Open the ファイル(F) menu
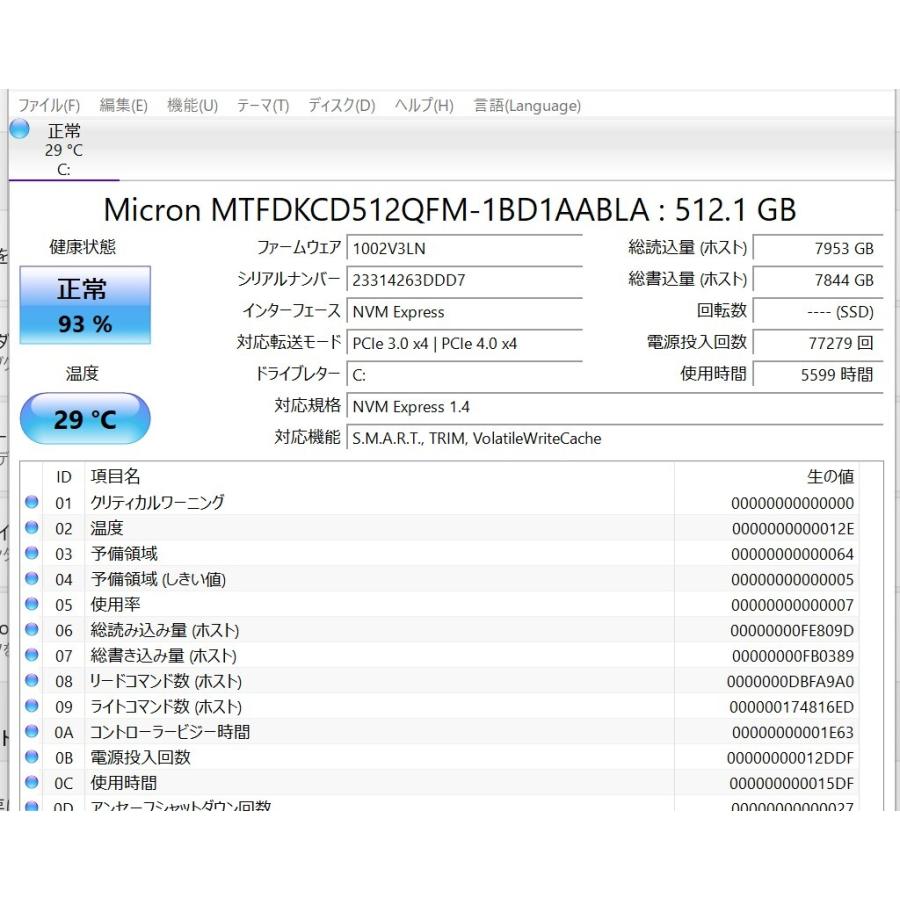This screenshot has height=900, width=900. tap(49, 106)
